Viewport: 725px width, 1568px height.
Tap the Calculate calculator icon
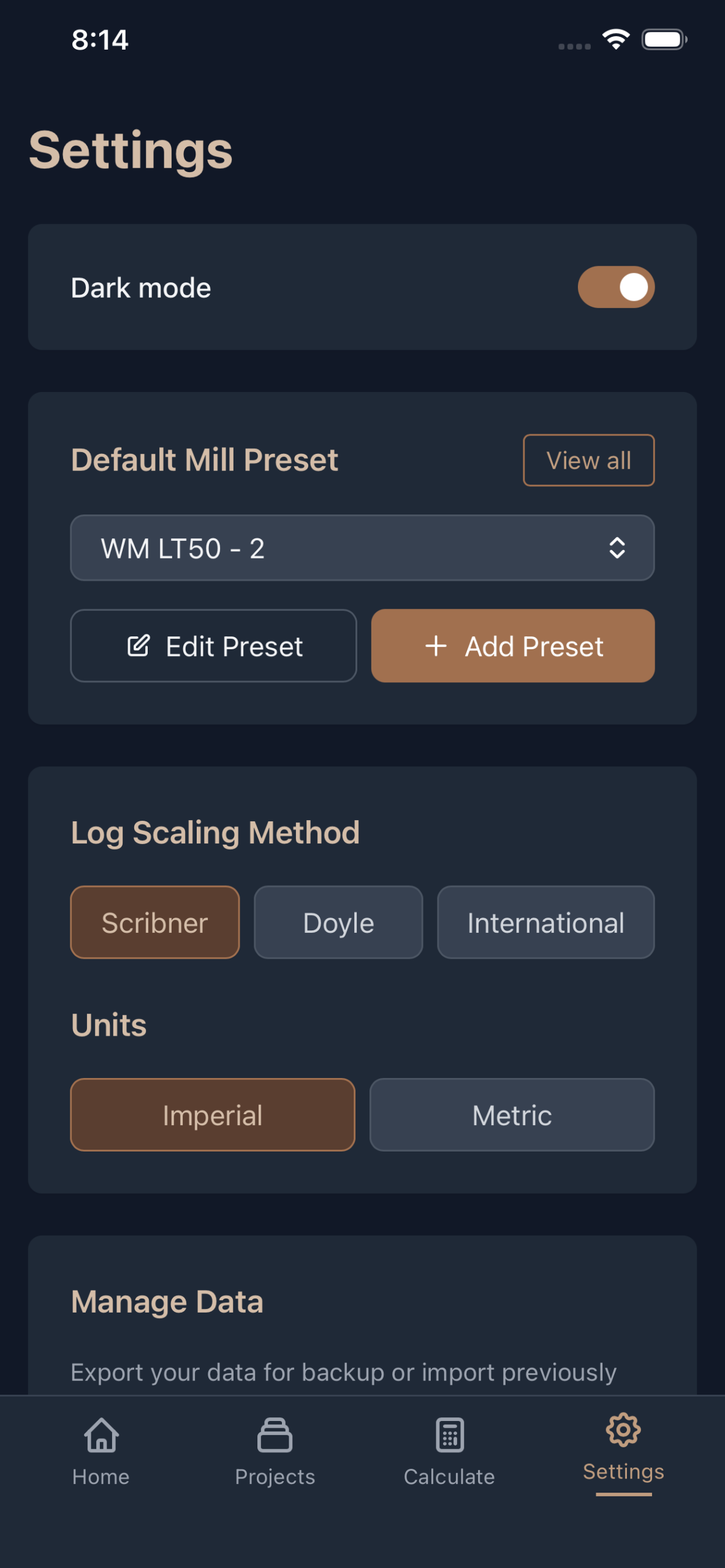[449, 1434]
